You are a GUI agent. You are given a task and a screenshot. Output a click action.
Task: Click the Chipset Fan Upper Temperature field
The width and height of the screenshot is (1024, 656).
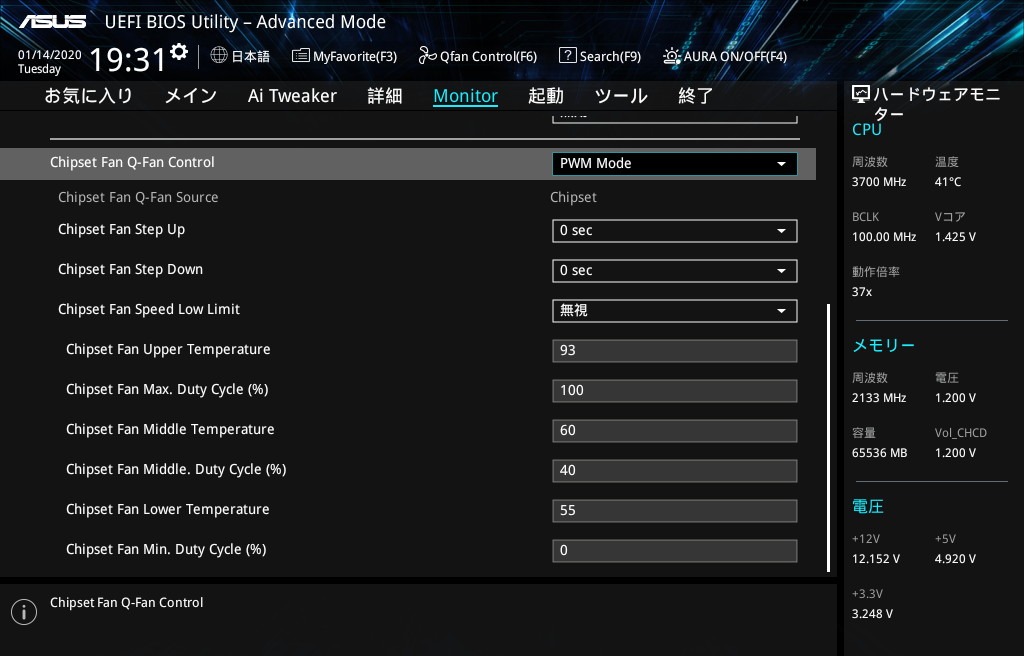tap(675, 350)
